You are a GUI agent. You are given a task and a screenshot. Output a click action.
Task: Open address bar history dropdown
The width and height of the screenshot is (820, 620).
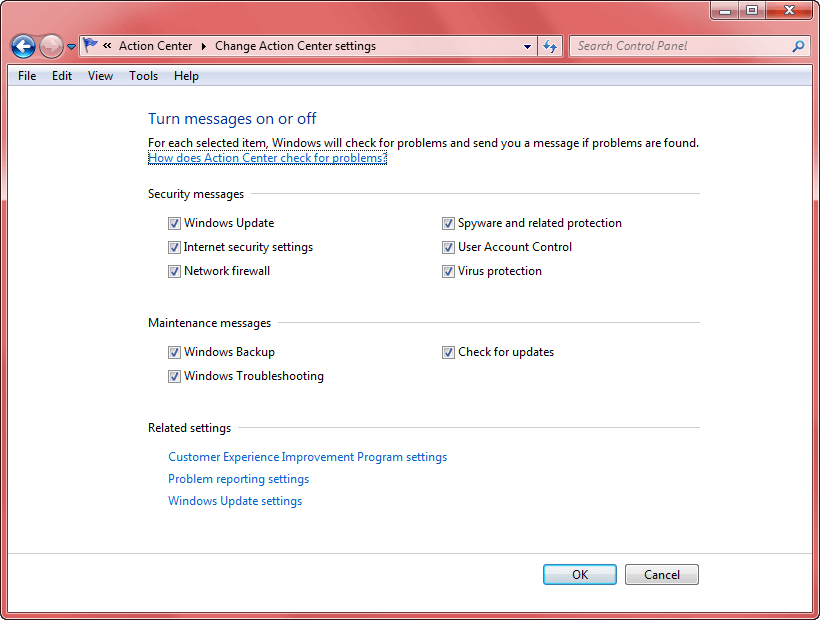[527, 47]
